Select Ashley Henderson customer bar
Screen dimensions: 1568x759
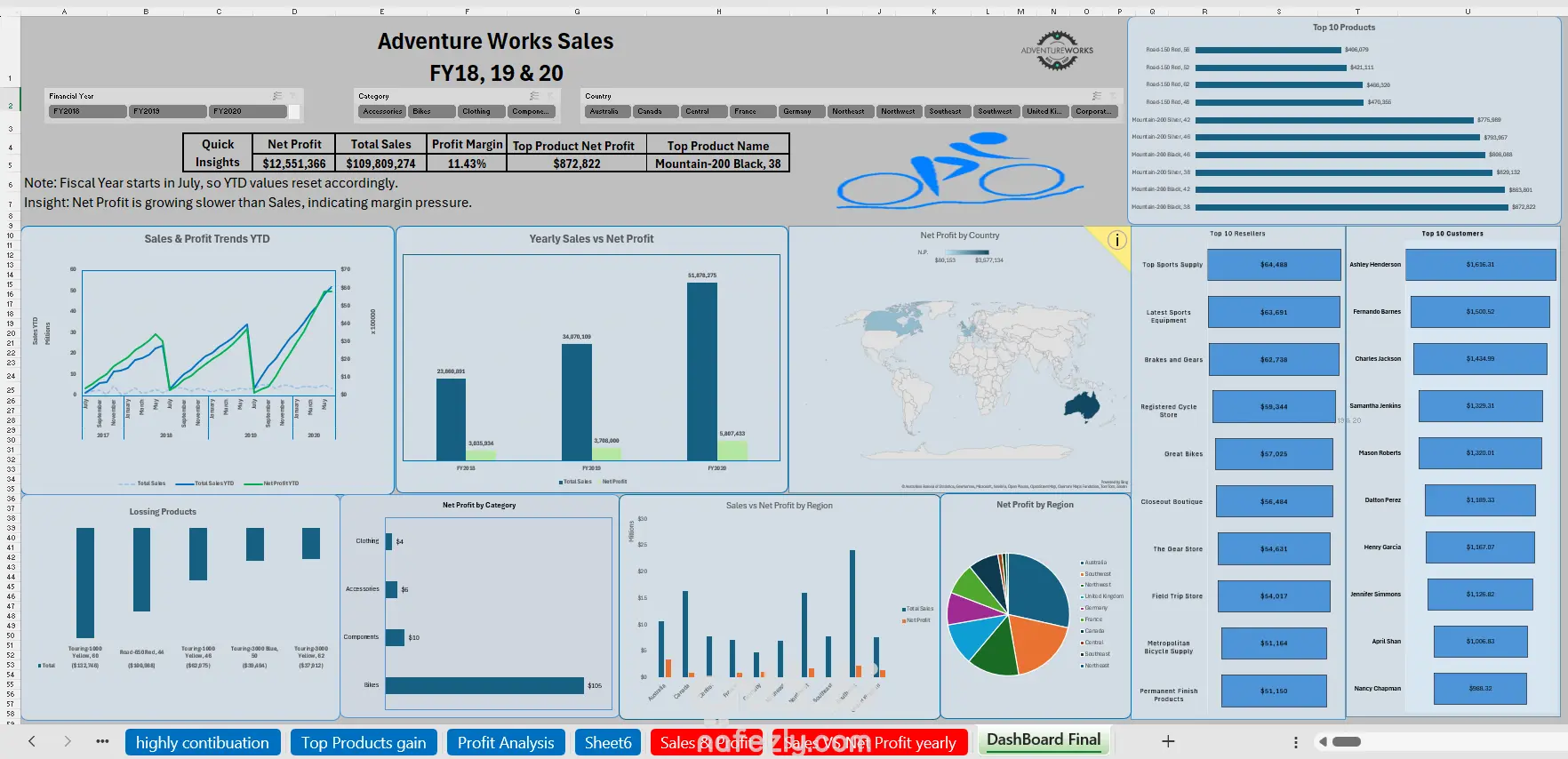pos(1480,265)
